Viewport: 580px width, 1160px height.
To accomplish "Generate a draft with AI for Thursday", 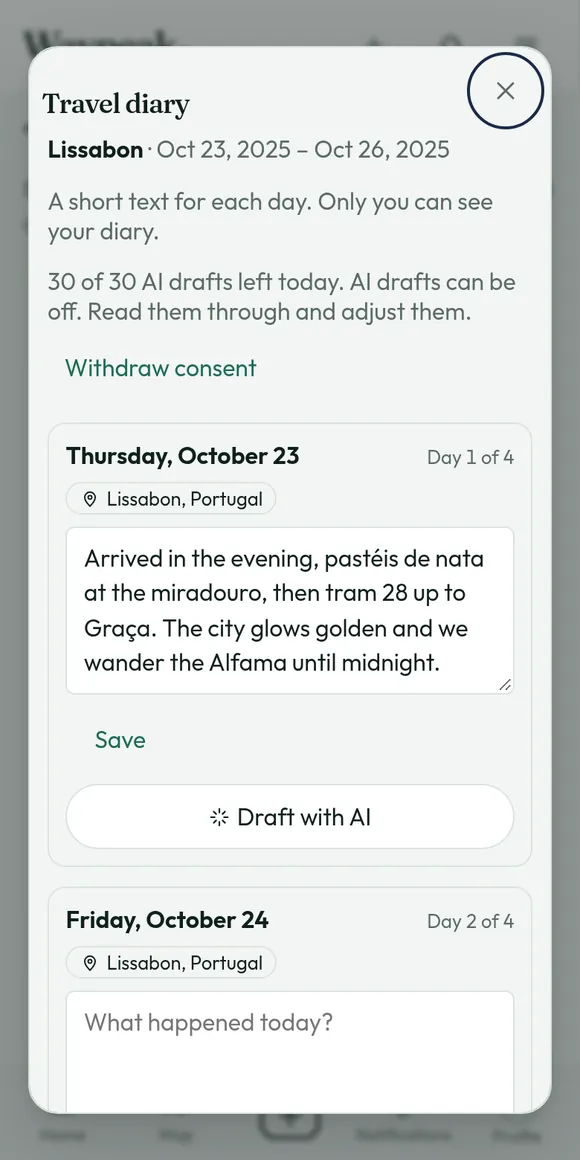I will point(290,817).
